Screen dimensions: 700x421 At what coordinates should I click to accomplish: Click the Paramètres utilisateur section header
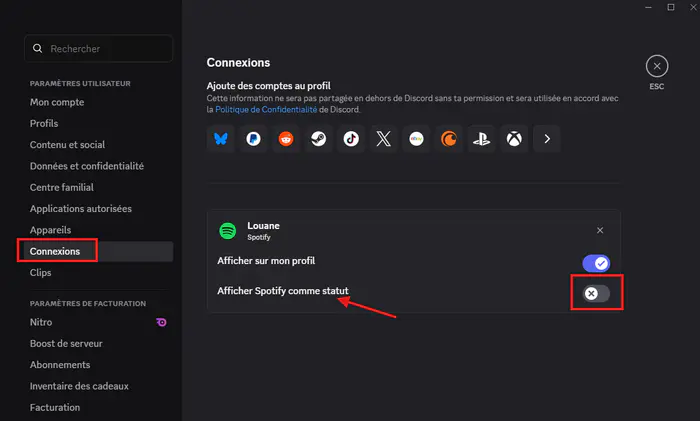click(x=80, y=83)
